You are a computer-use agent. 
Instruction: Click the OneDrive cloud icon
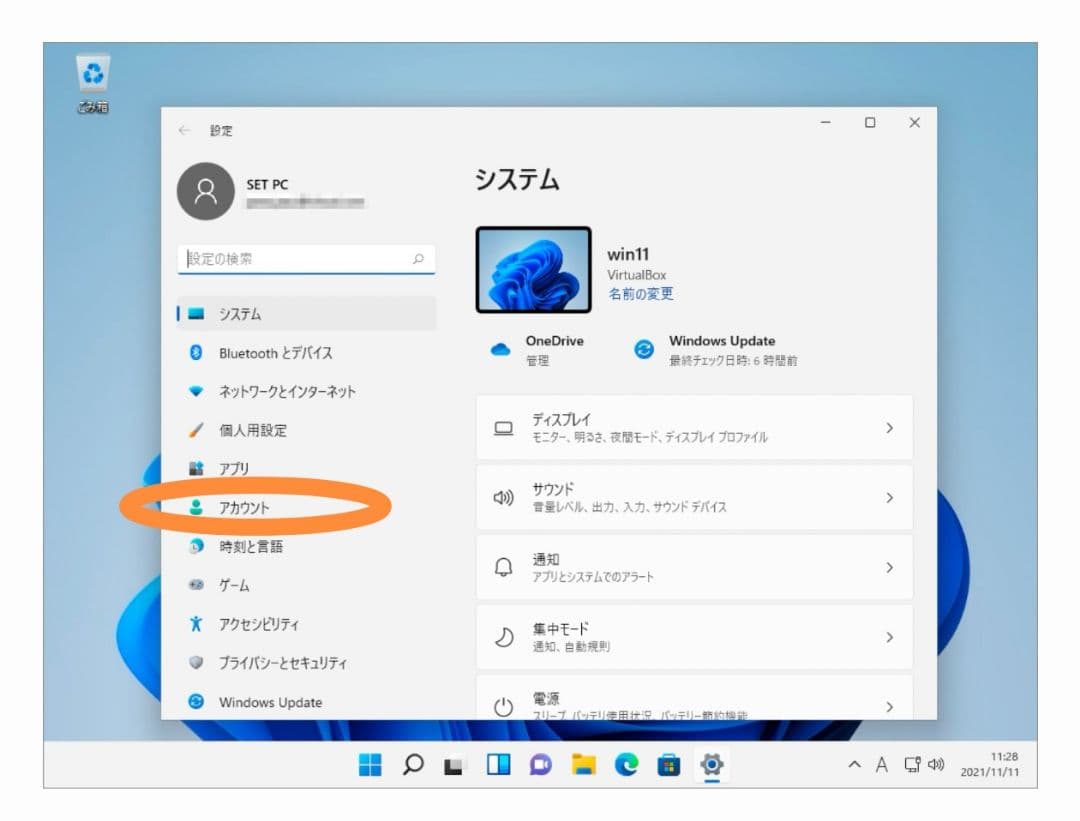pos(501,350)
